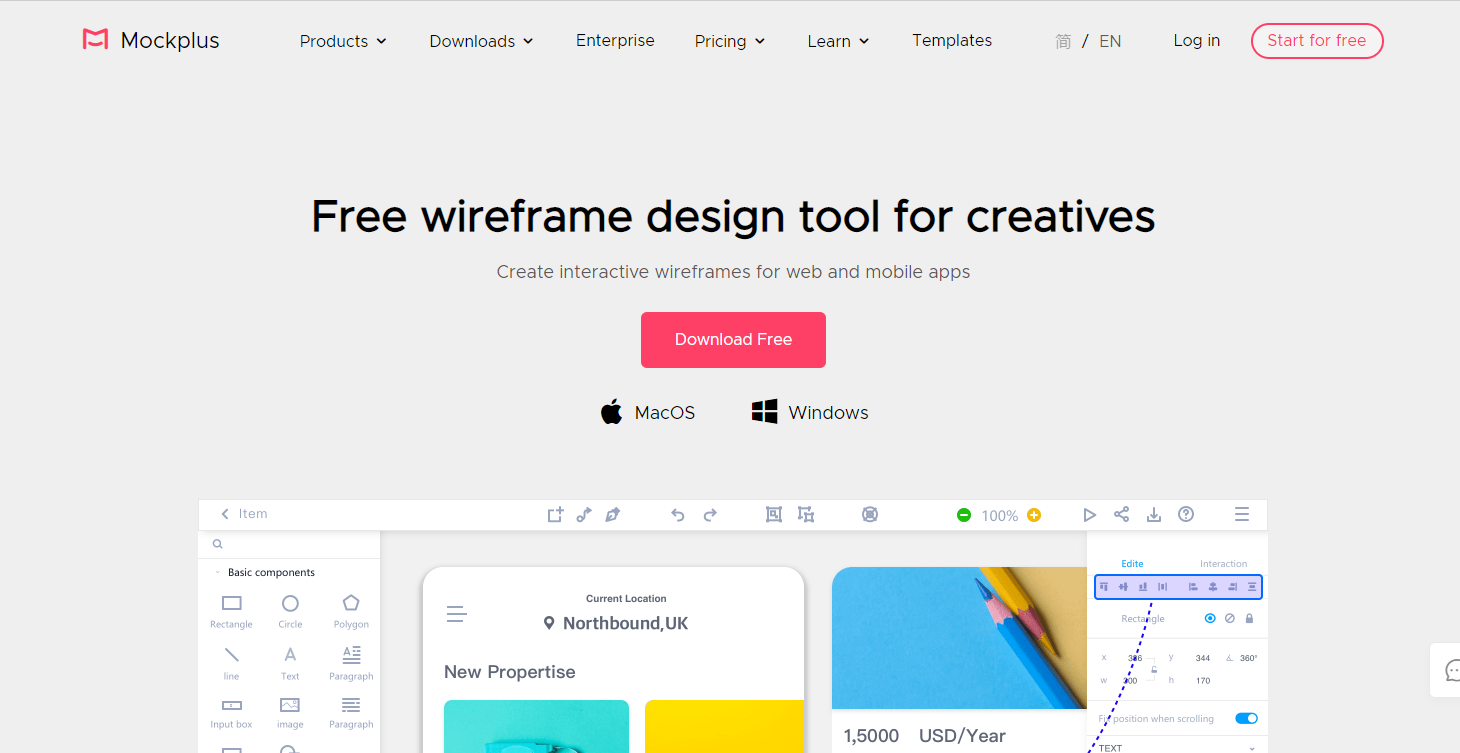Click the group objects icon

(773, 514)
